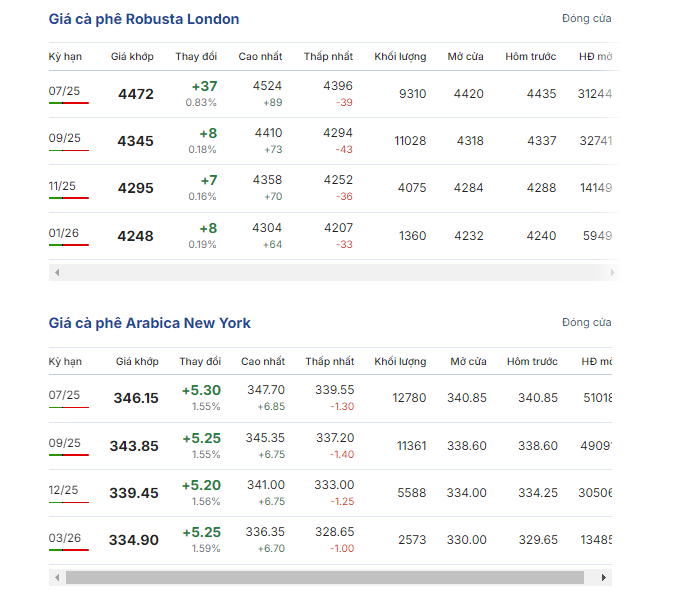Click 'Đóng cửa' status for Arabica New York
The height and width of the screenshot is (594, 677).
click(586, 322)
